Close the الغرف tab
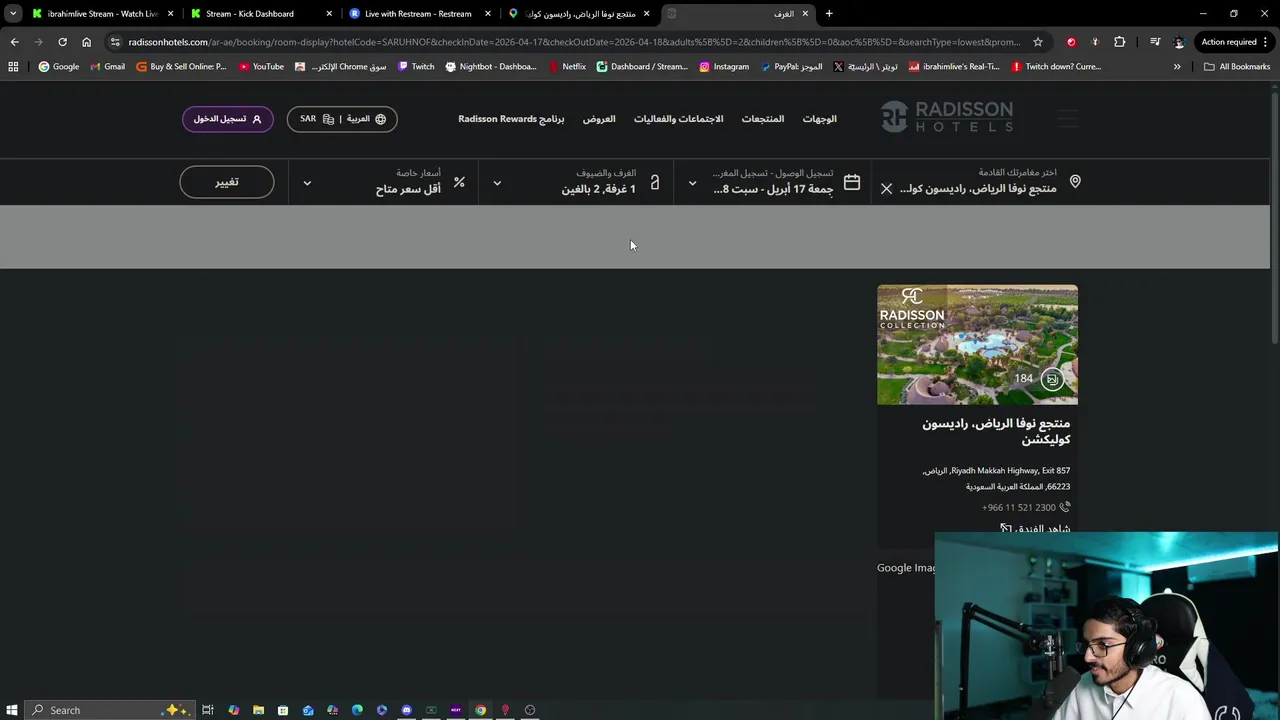Screen dimensions: 1280x720 (x=805, y=14)
